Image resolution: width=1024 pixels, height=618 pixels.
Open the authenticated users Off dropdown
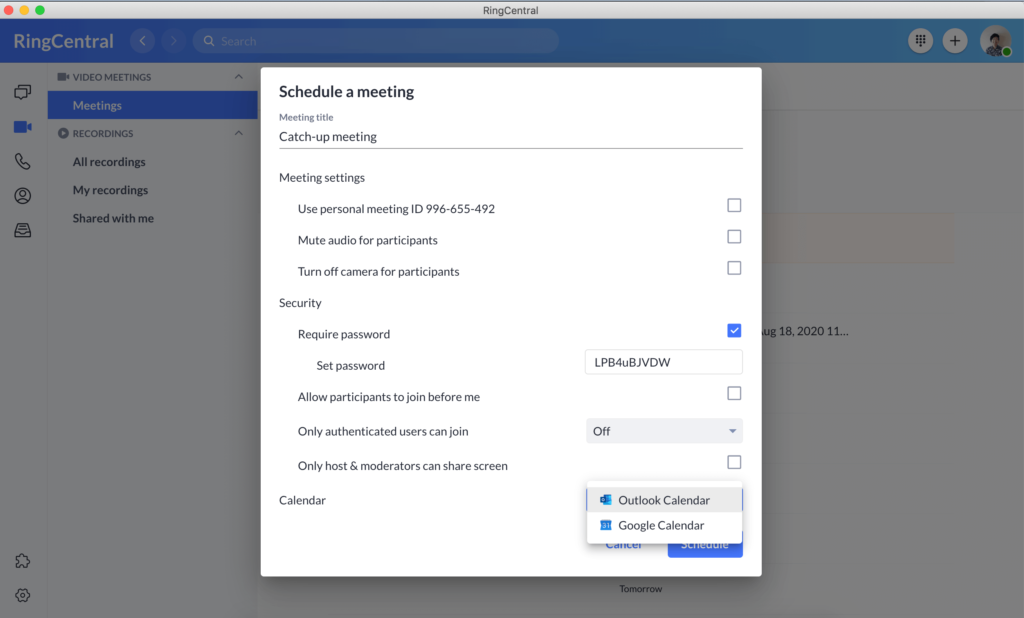coord(664,431)
